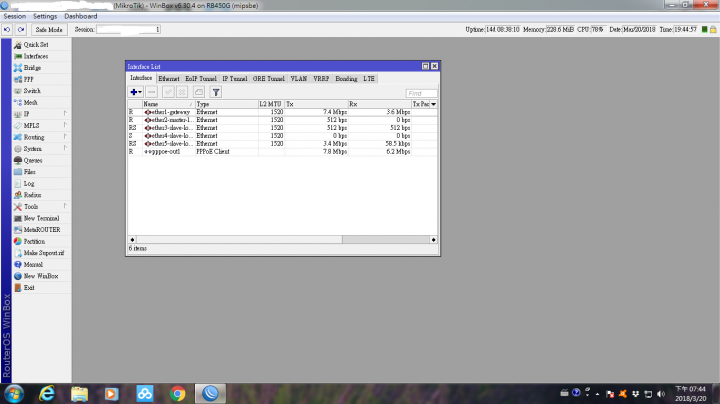720x404 pixels.
Task: Open MetaROUTER settings
Action: [x=41, y=230]
